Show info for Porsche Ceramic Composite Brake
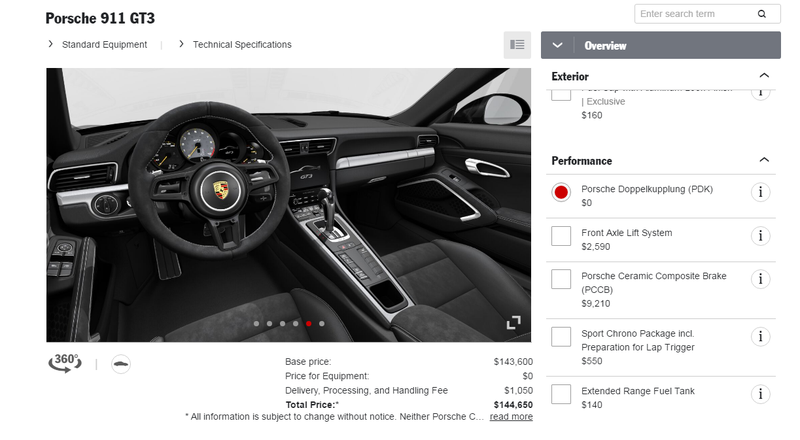800x440 pixels. coord(760,279)
